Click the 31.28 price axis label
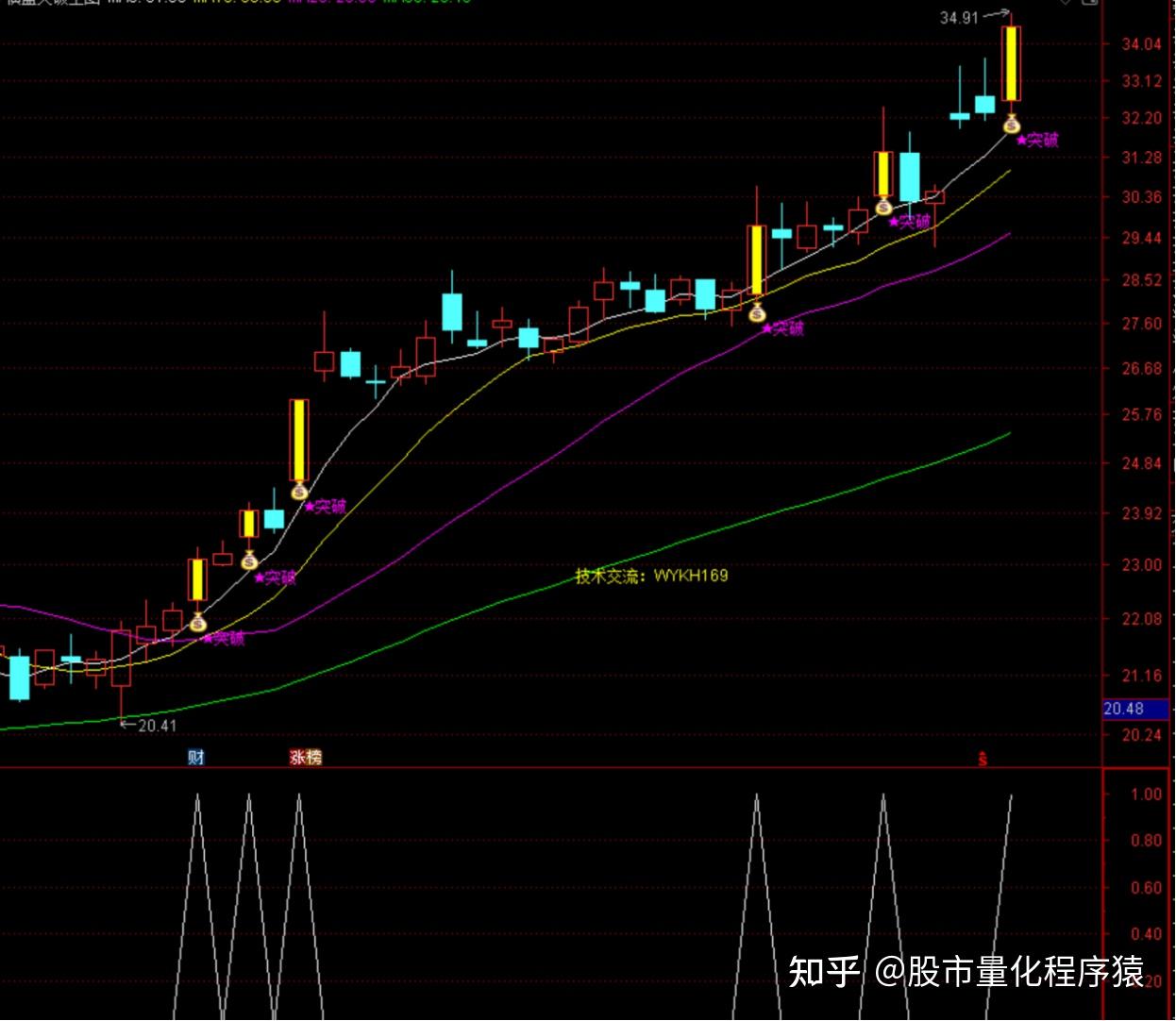The width and height of the screenshot is (1176, 1021). click(1141, 159)
